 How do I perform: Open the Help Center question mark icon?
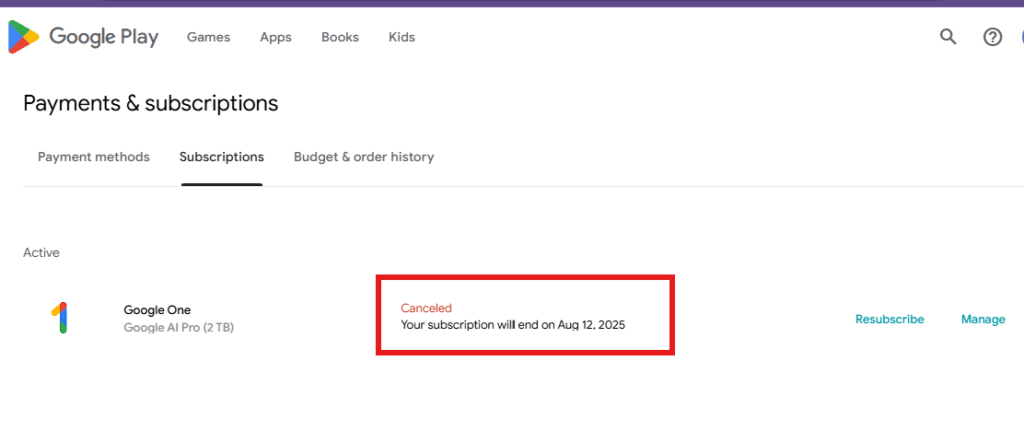992,37
